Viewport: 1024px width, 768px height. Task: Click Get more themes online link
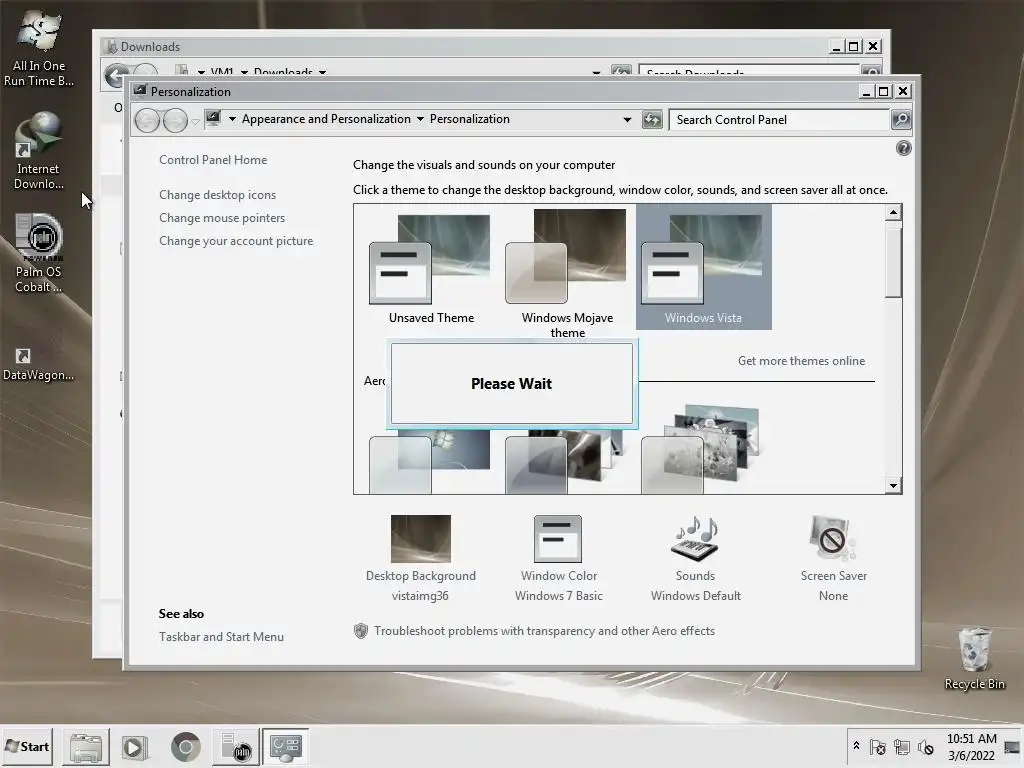pos(801,360)
